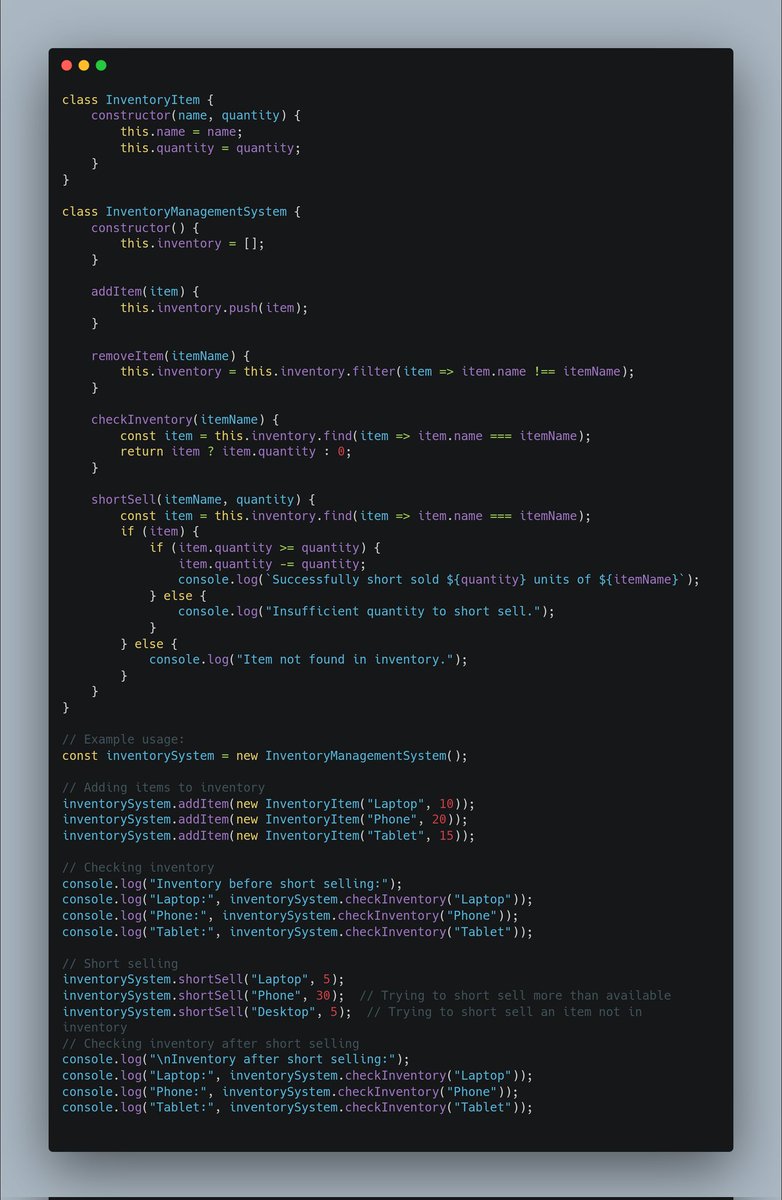Click the red close dot
This screenshot has width=782, height=1200.
[67, 65]
